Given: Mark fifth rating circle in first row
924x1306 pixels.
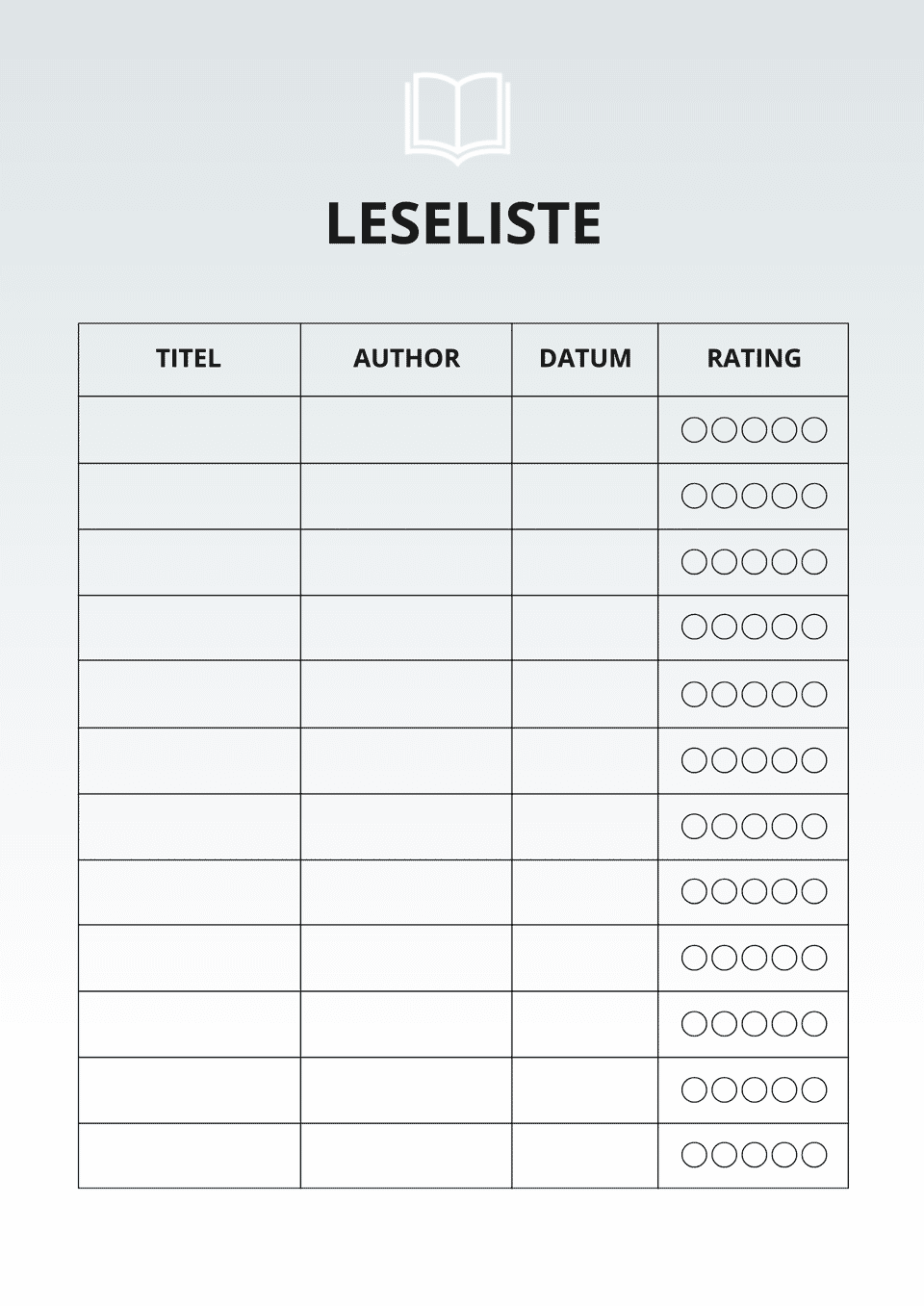Looking at the screenshot, I should pos(814,429).
